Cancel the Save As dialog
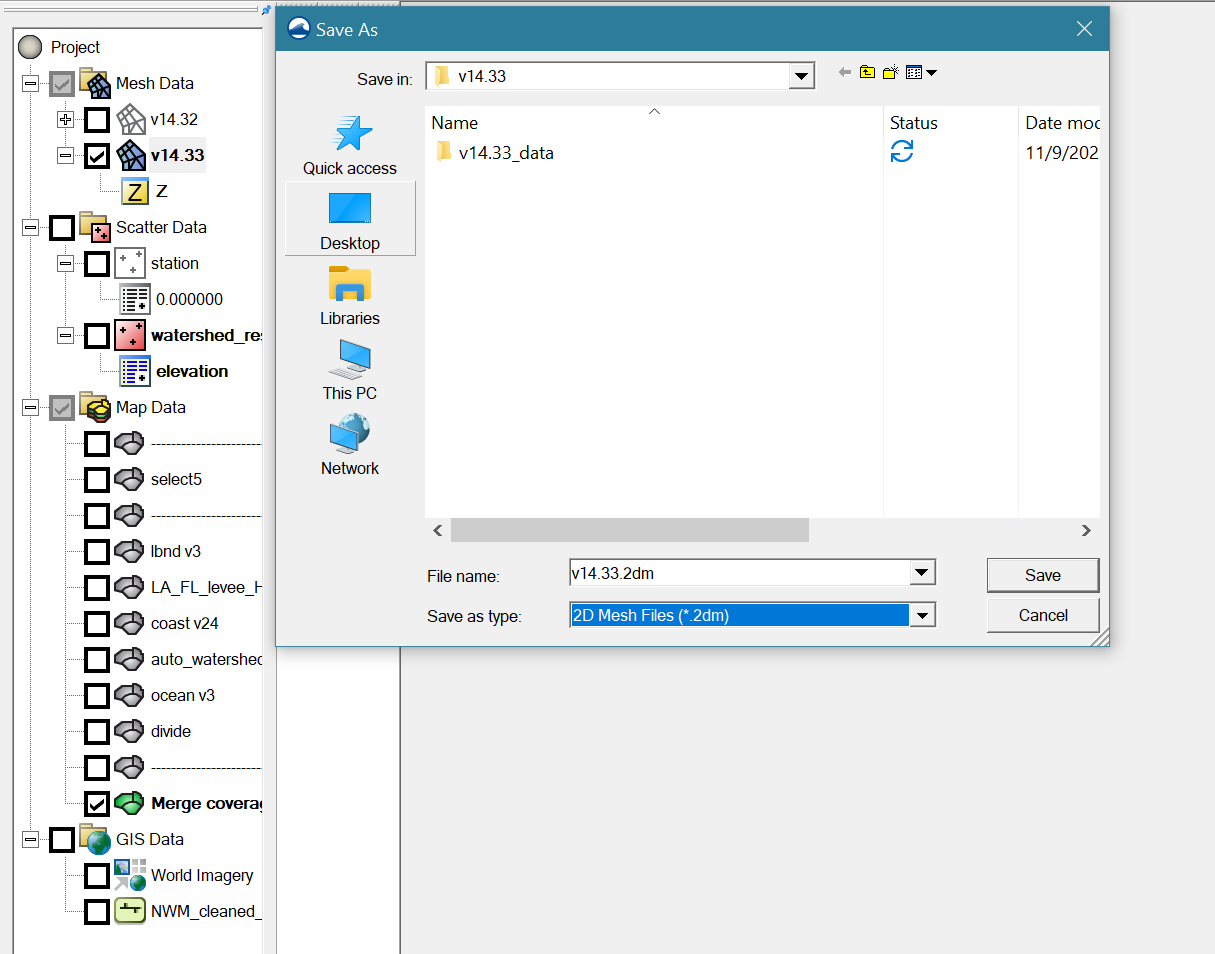 1042,615
